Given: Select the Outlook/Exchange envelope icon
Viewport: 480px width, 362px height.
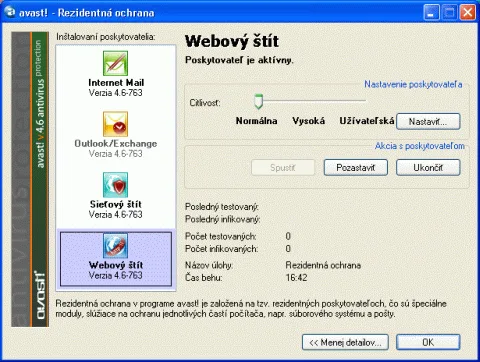Looking at the screenshot, I should pos(115,124).
